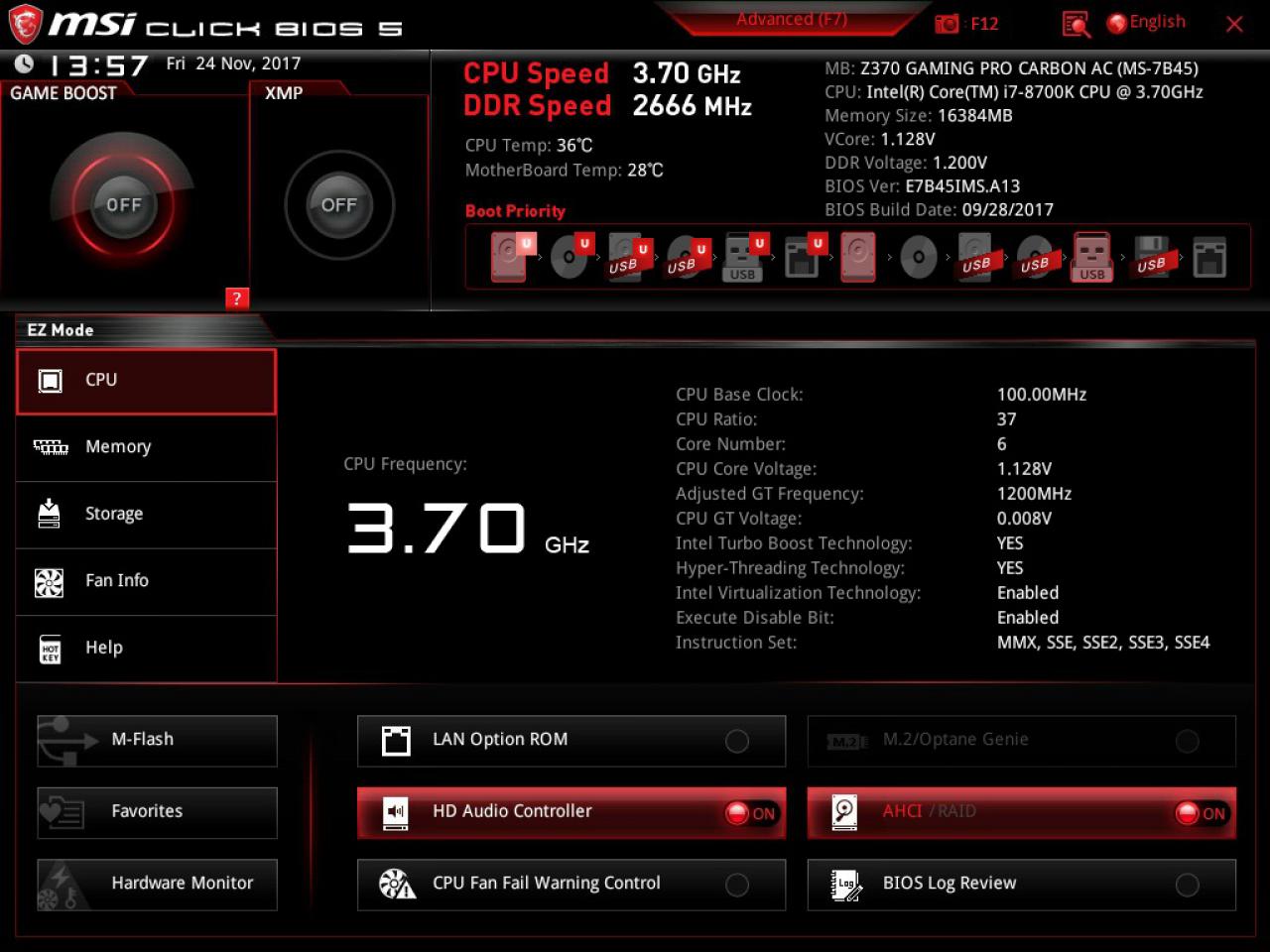The image size is (1270, 952).
Task: Open the Fan Info tab
Action: coord(146,582)
